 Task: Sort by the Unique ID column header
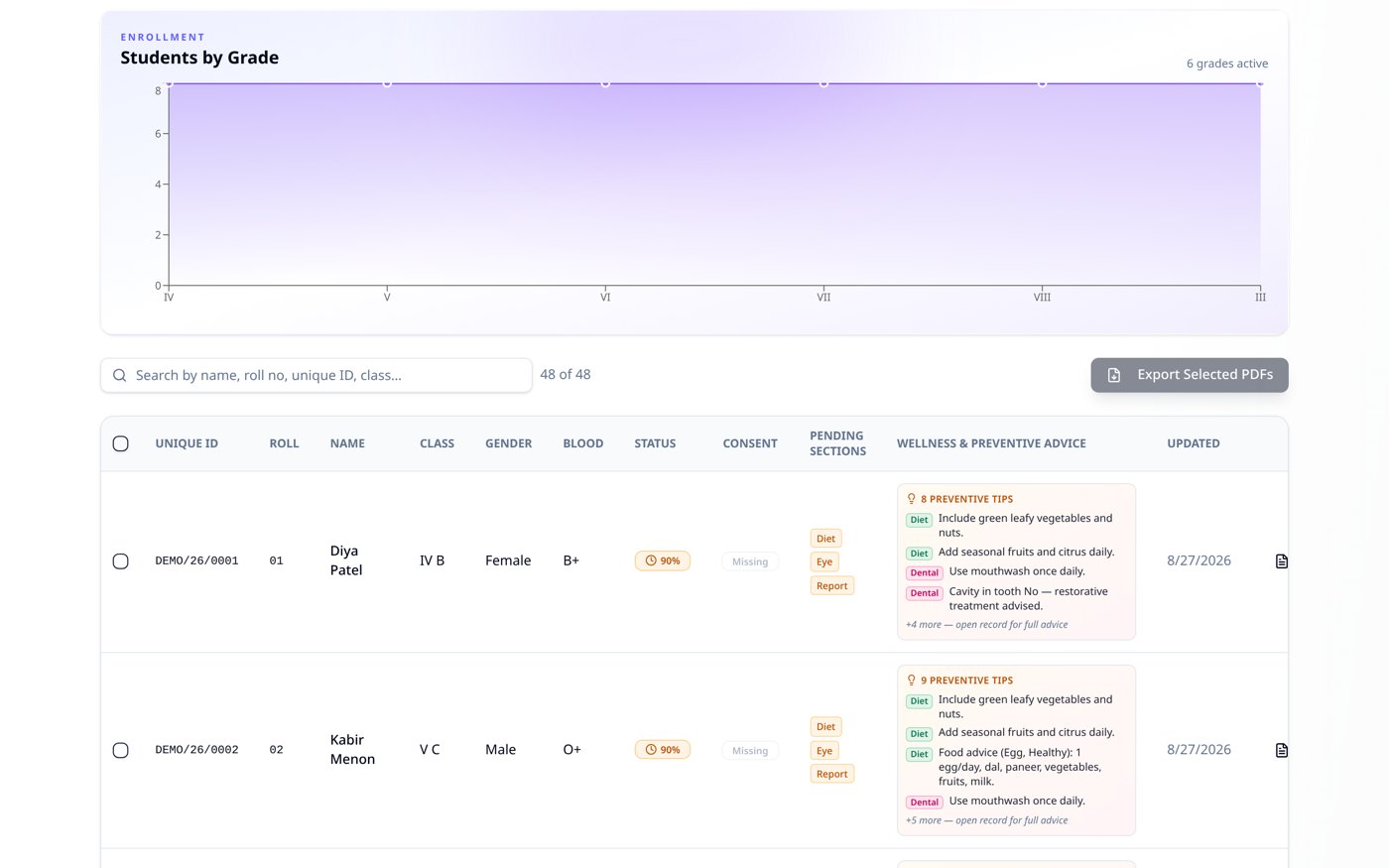coord(187,443)
